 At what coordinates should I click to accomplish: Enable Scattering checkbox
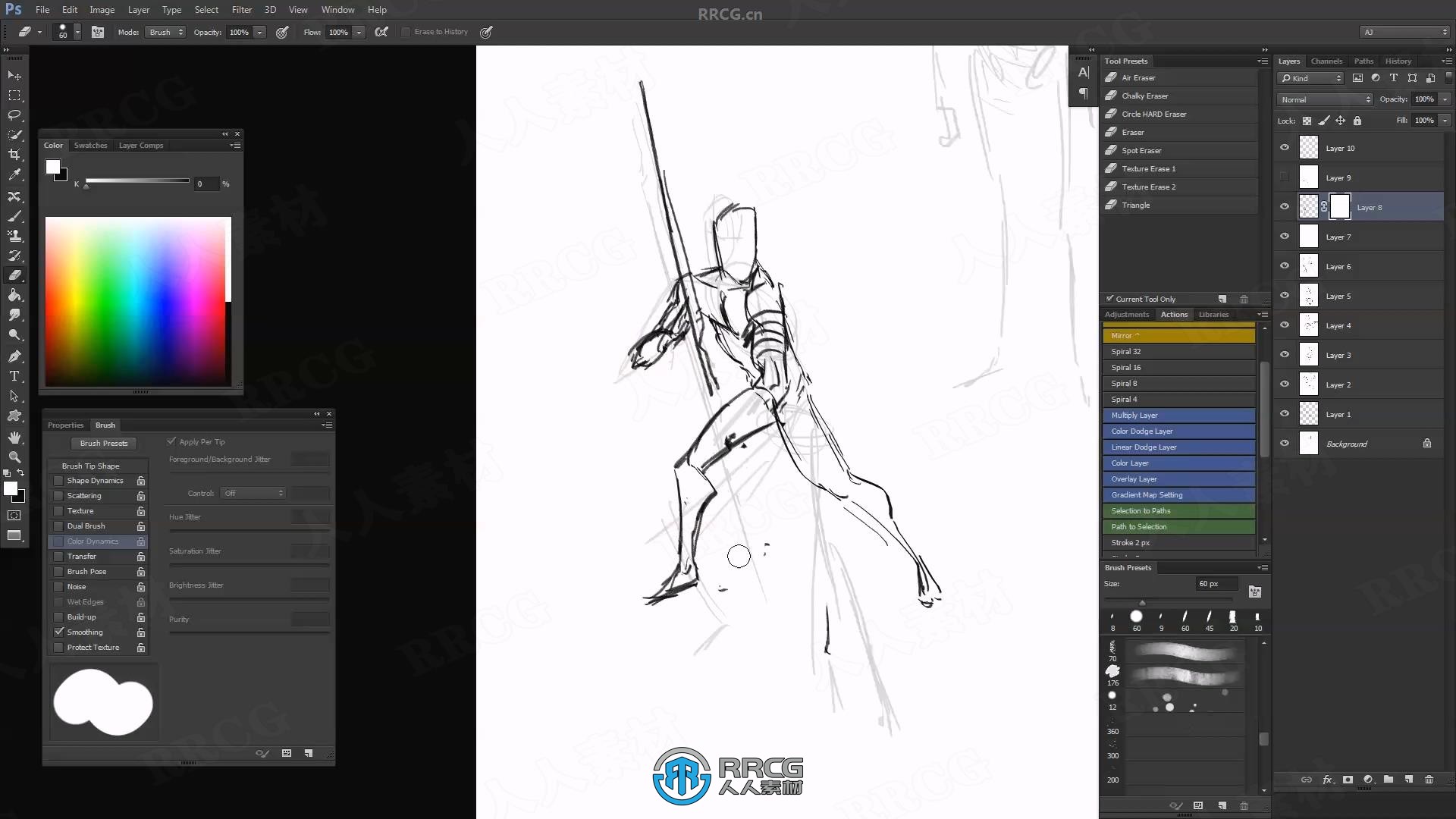(x=58, y=496)
